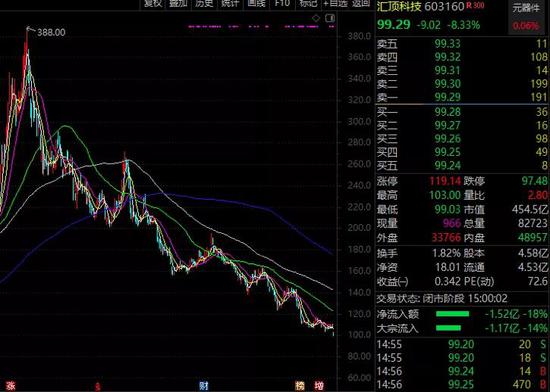
Task: Open the 叠加 overlay toolbar option
Action: [x=178, y=4]
